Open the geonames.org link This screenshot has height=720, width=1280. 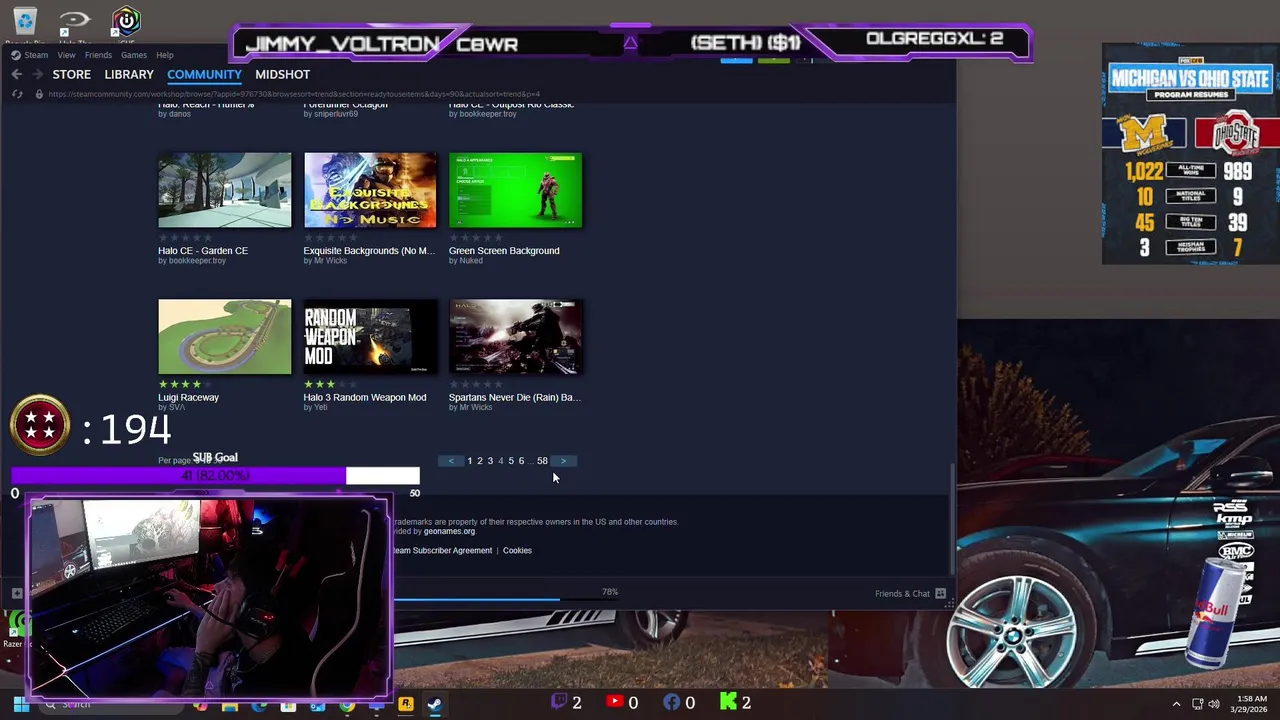449,531
